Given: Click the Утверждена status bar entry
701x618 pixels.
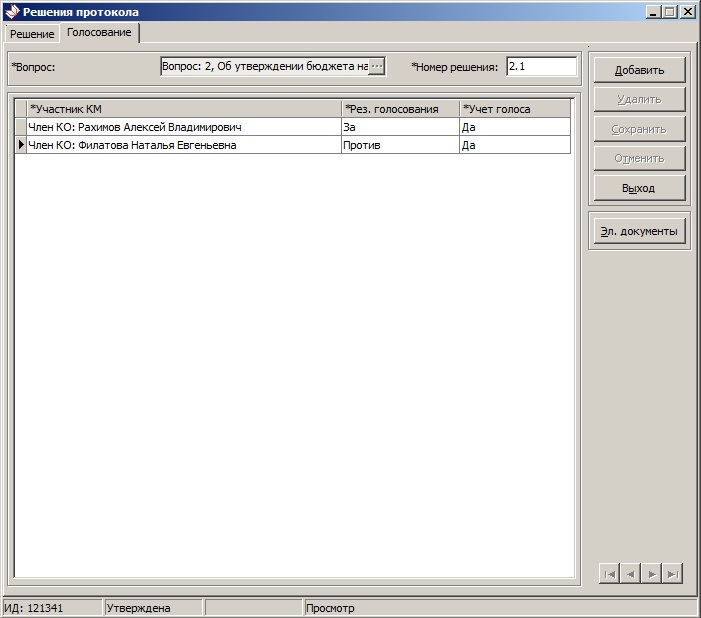Looking at the screenshot, I should point(153,608).
